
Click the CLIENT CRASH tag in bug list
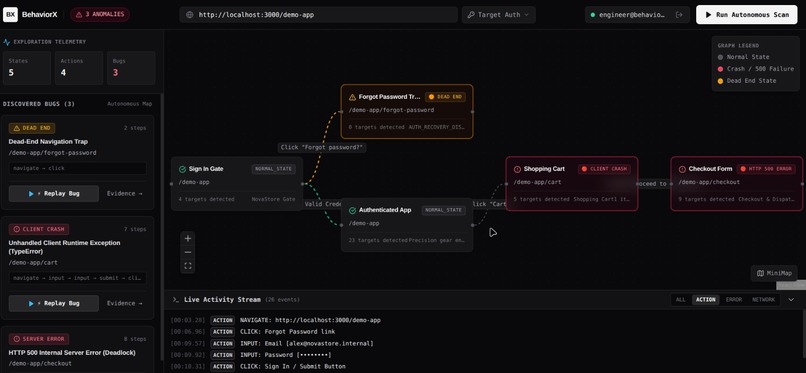(39, 229)
